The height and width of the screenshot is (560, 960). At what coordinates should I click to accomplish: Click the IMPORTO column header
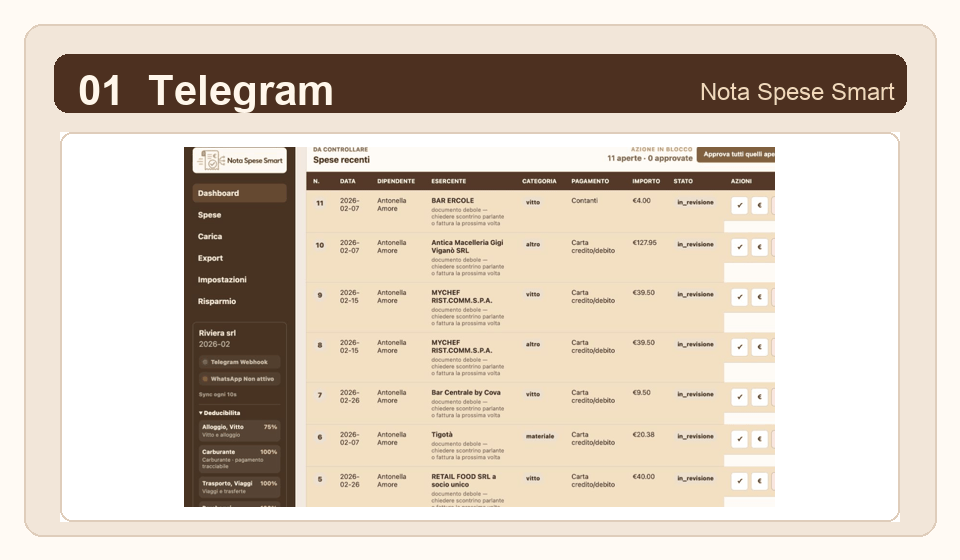pos(647,181)
